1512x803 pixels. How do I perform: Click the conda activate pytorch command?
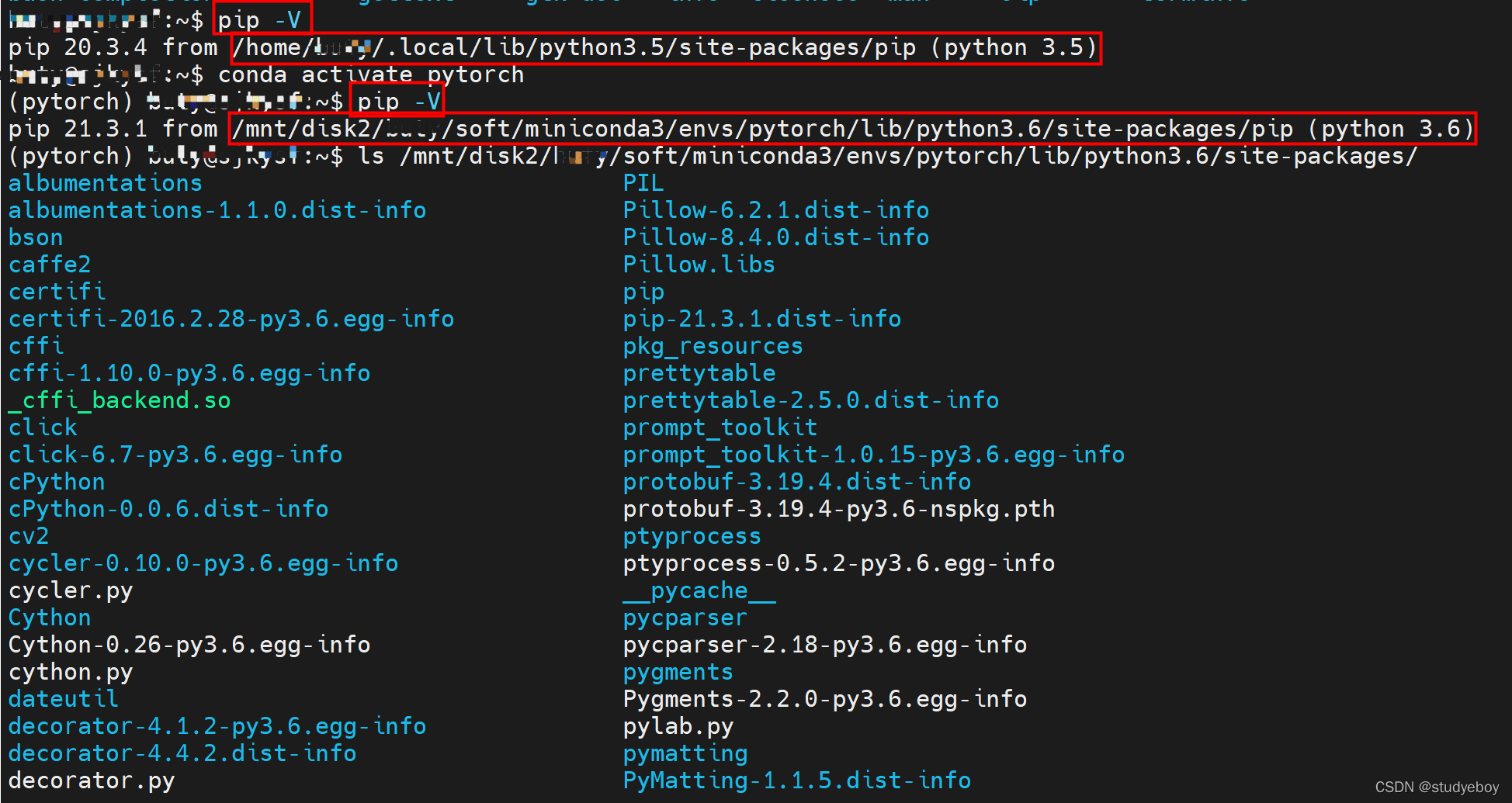point(371,74)
